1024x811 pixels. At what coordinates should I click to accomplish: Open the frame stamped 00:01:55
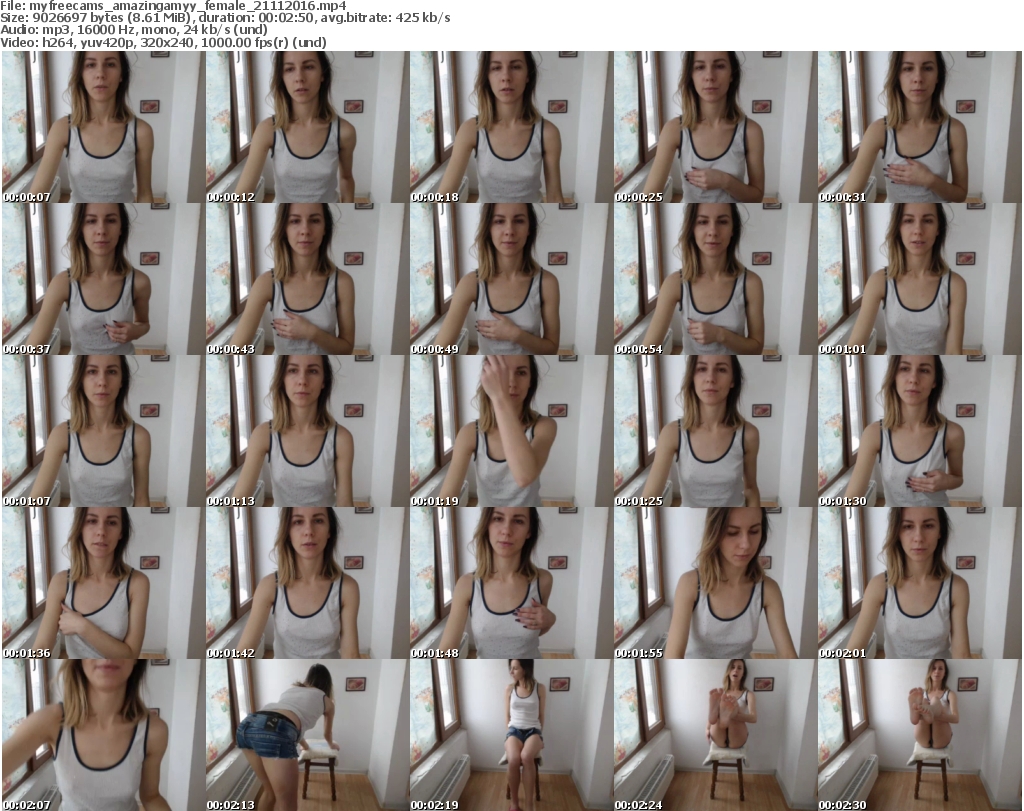point(714,583)
